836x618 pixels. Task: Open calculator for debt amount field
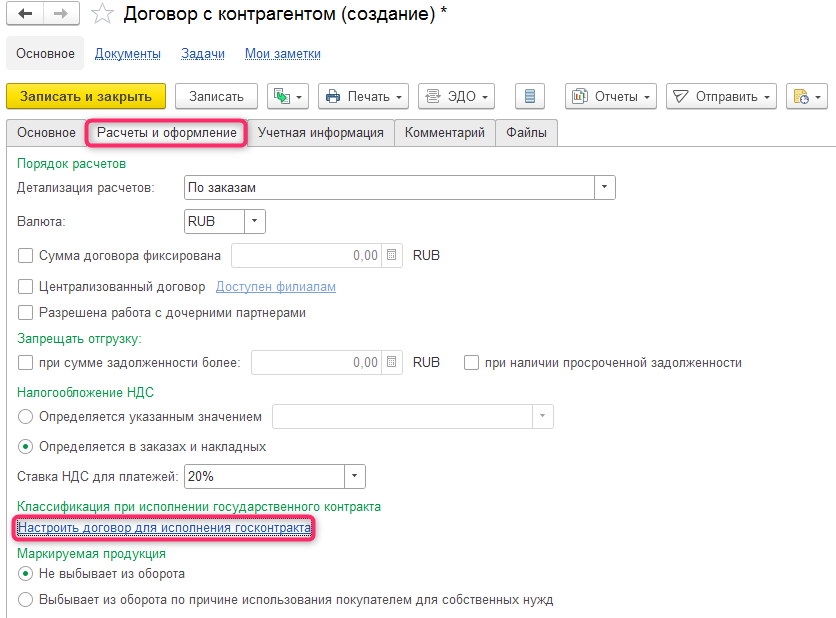click(392, 362)
